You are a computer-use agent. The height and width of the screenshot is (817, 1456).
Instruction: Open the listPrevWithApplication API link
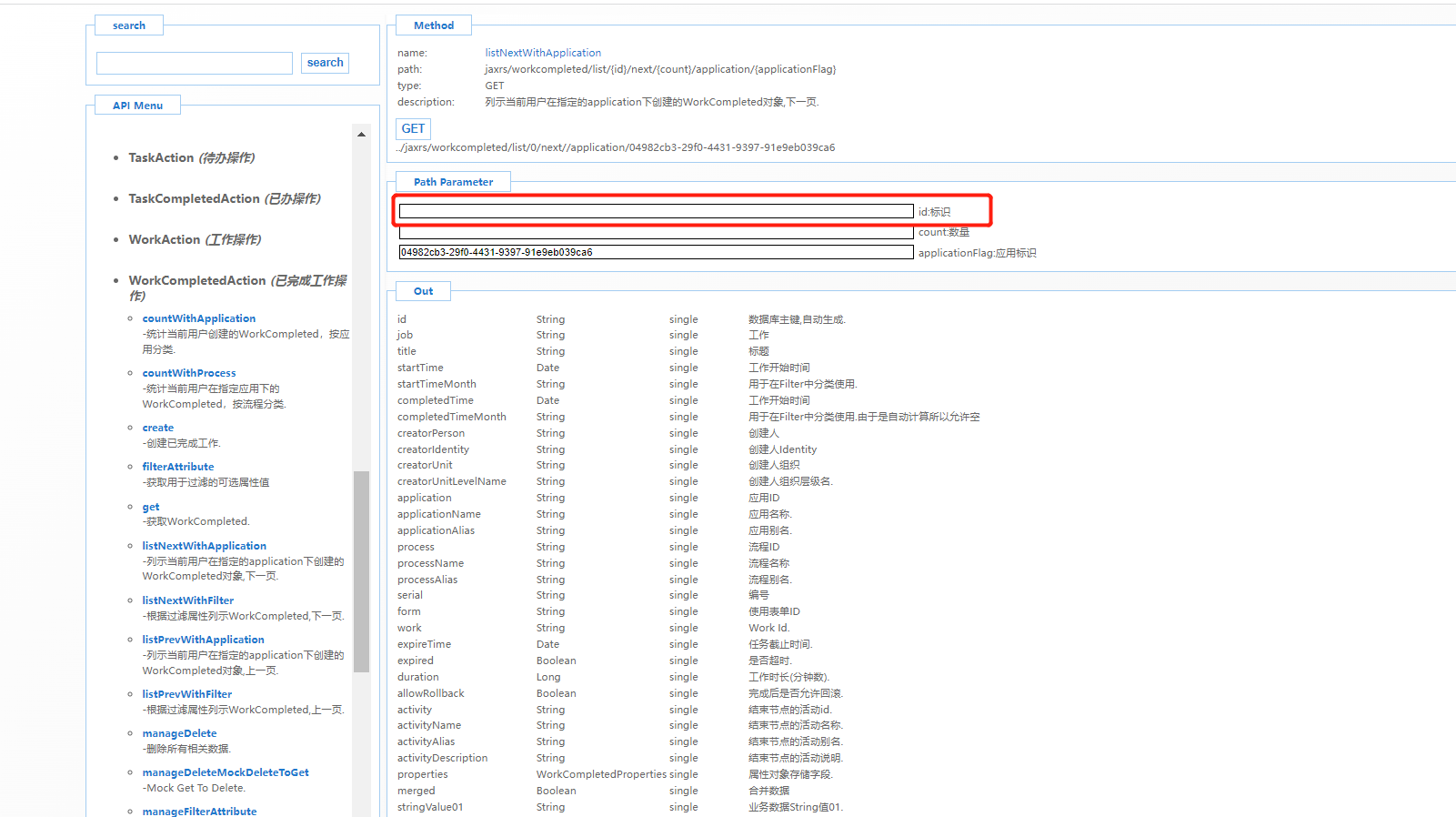(x=203, y=640)
